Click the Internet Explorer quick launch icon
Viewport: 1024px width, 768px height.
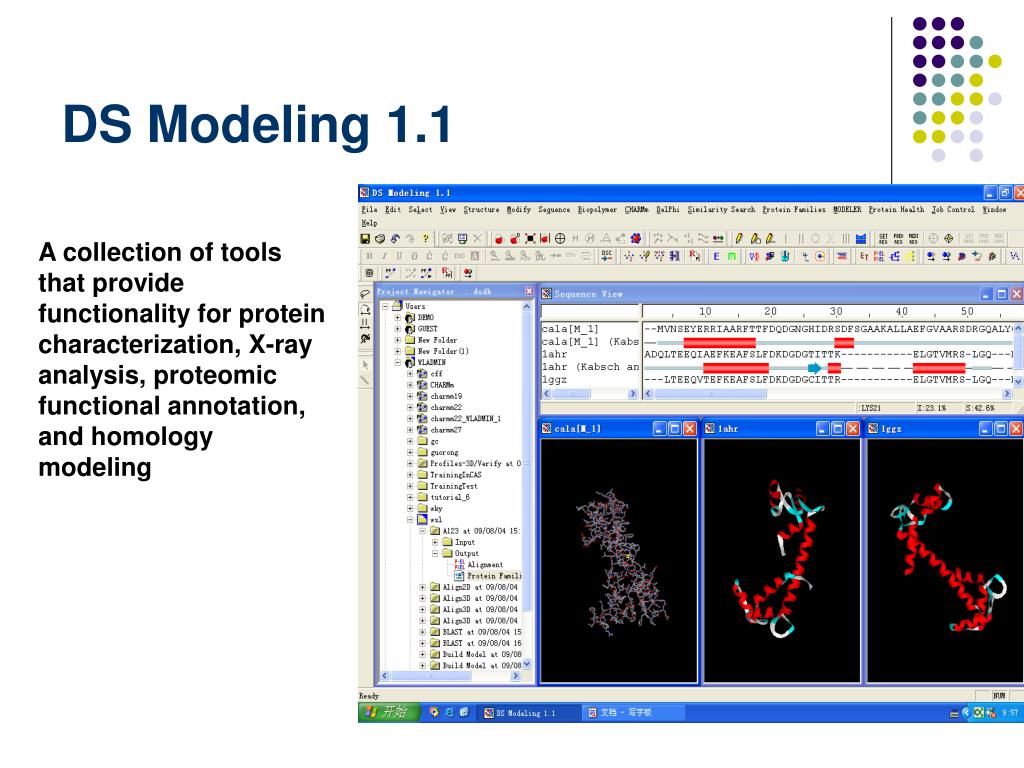[449, 712]
